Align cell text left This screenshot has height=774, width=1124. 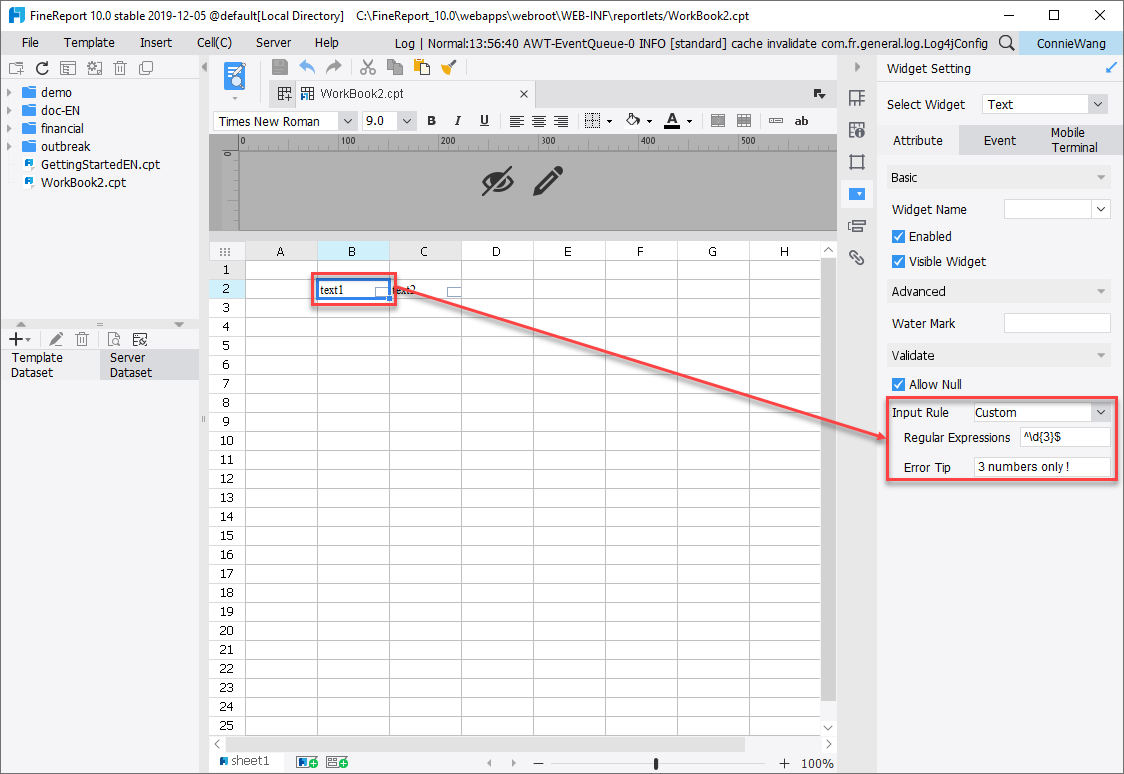(516, 120)
